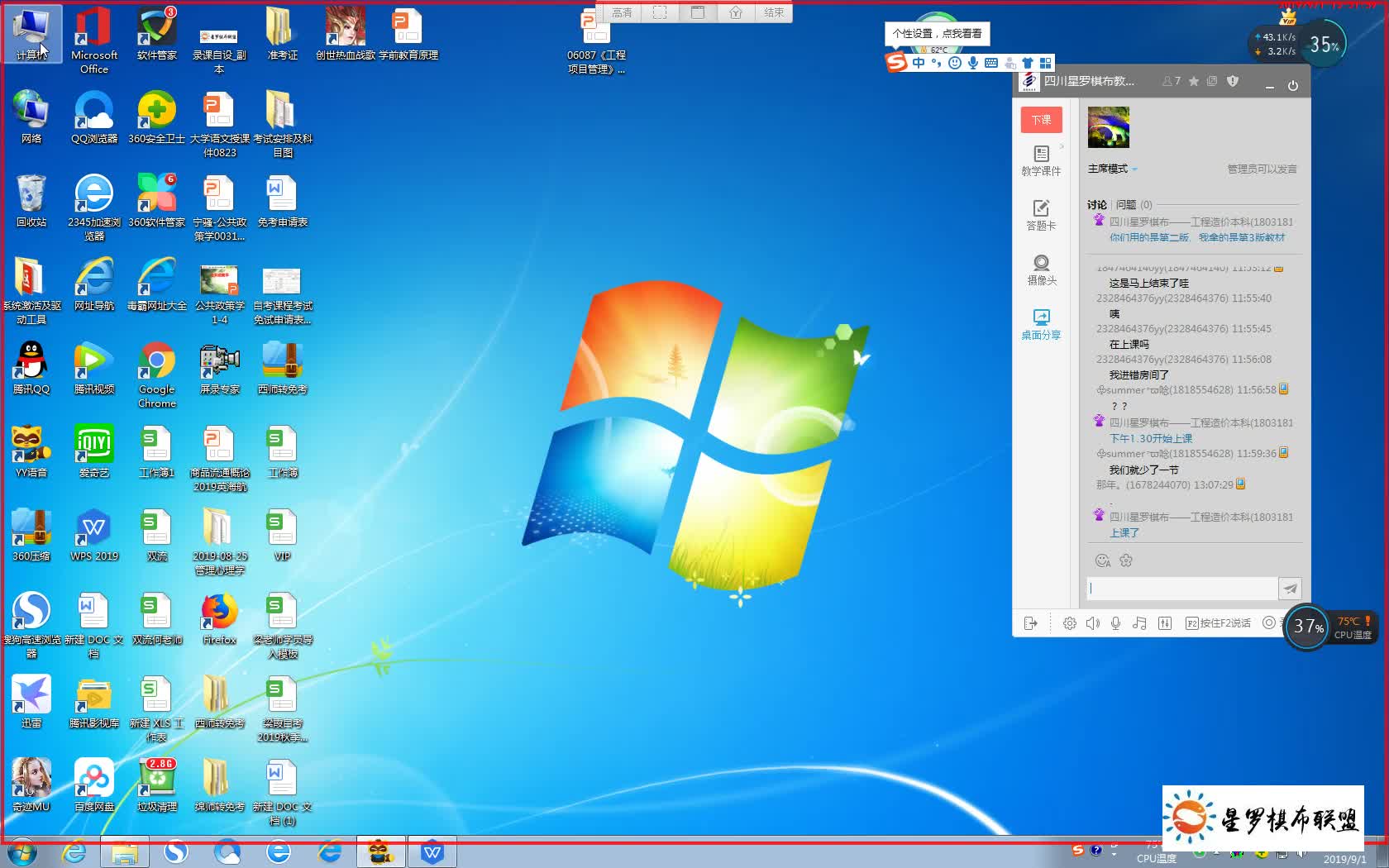Open File Explorer in the taskbar
1389x868 pixels.
pos(124,852)
